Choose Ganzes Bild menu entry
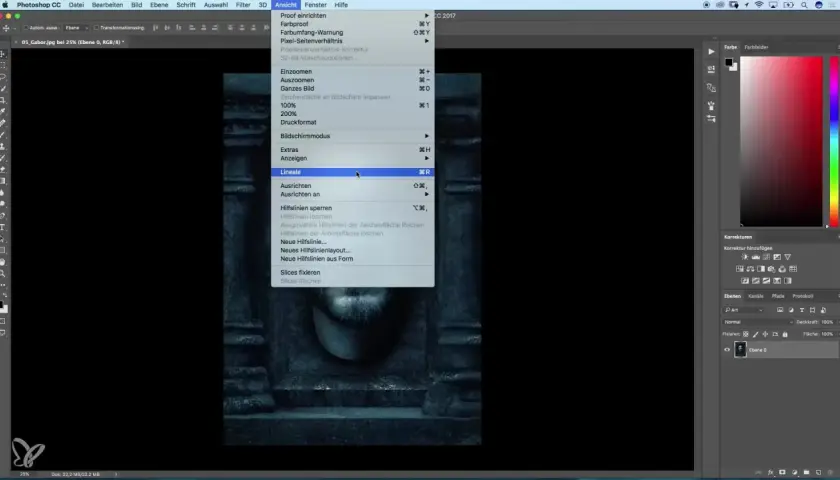The width and height of the screenshot is (840, 480). [x=352, y=88]
